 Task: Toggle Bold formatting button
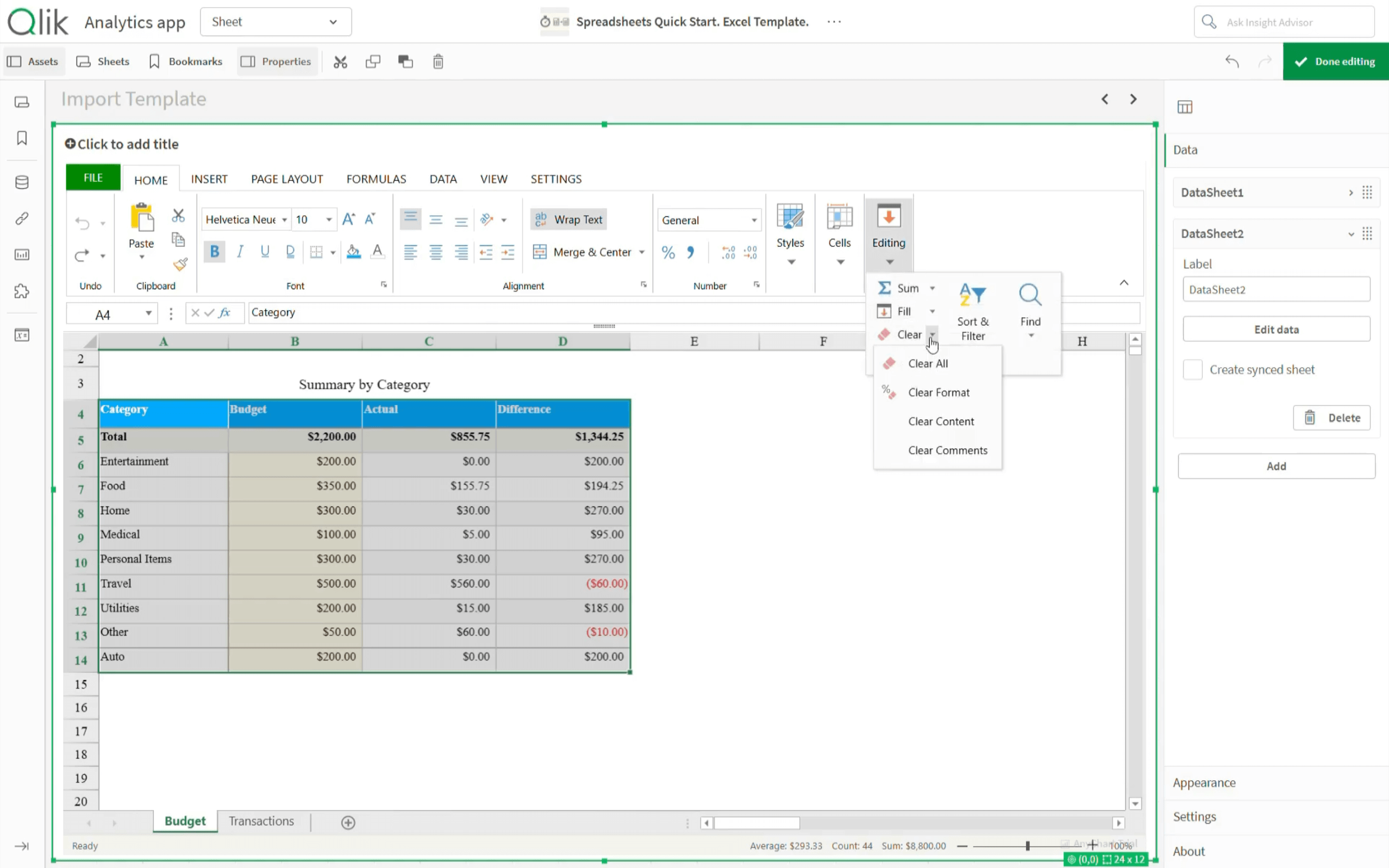pyautogui.click(x=214, y=251)
